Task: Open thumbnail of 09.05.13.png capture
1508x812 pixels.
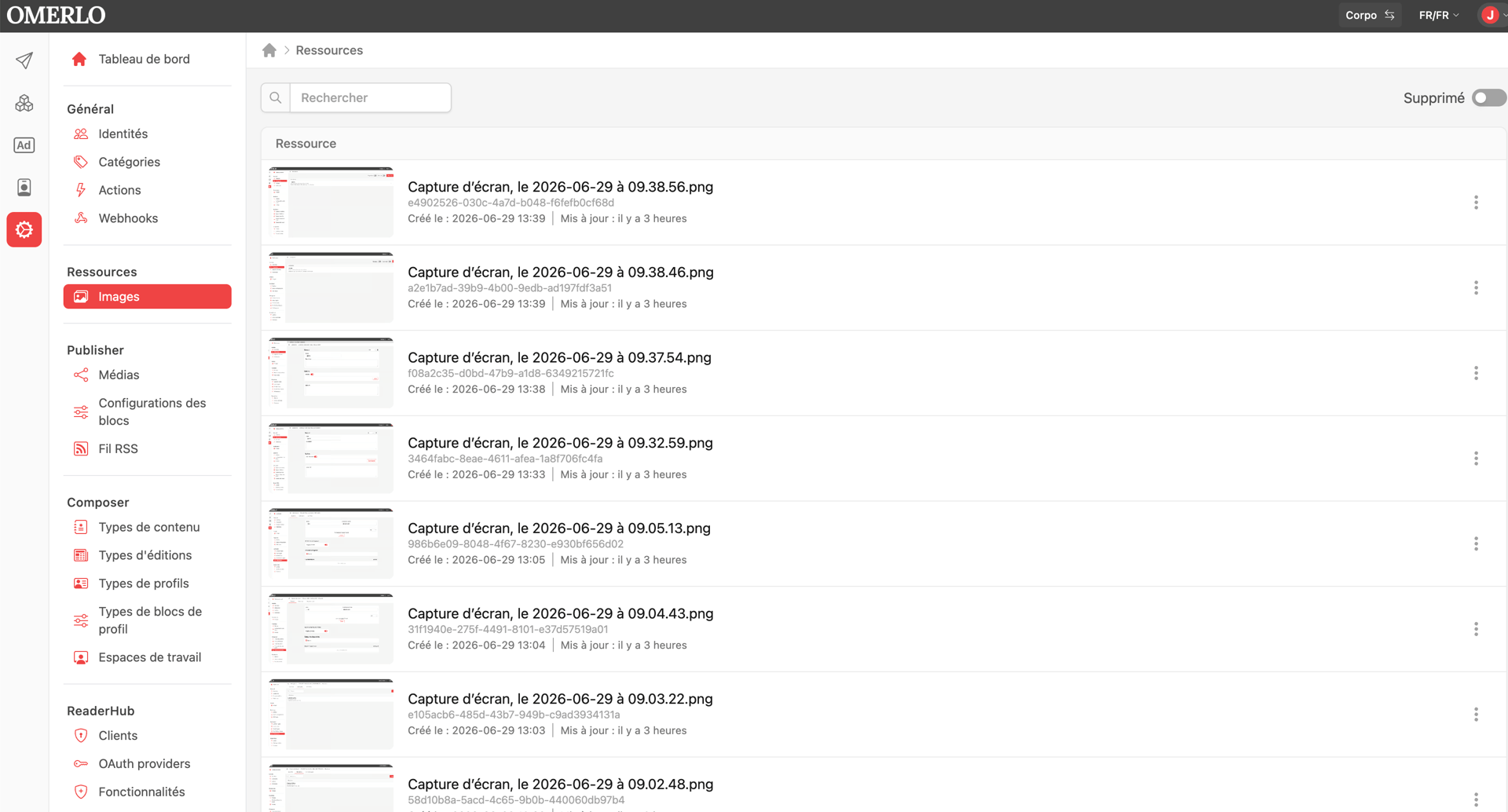Action: tap(331, 543)
